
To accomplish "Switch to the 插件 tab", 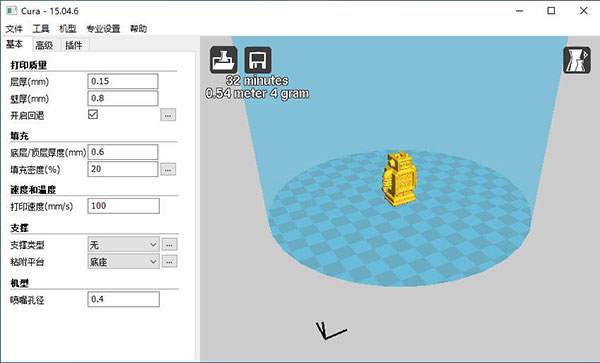I will click(x=74, y=46).
